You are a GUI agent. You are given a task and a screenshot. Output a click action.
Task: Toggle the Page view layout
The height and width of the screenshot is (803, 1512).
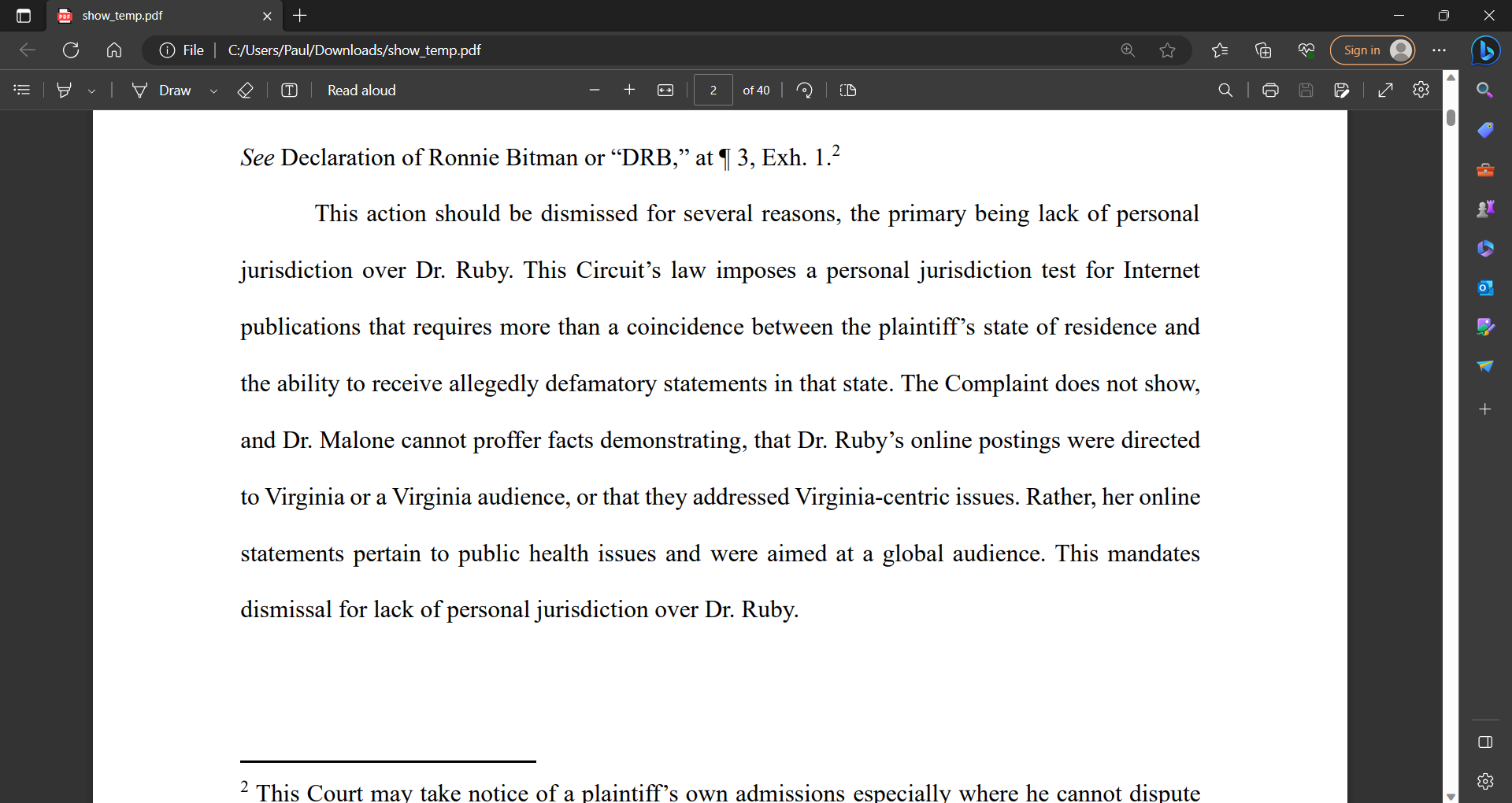click(x=848, y=90)
